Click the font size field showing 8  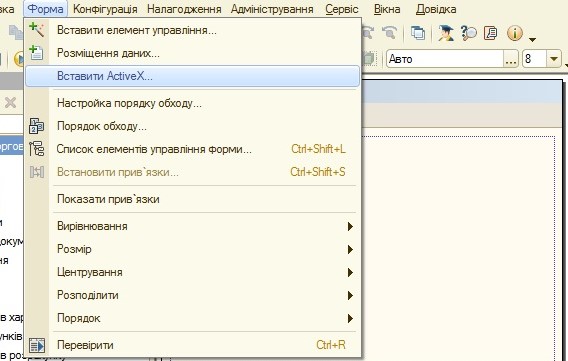click(x=534, y=59)
